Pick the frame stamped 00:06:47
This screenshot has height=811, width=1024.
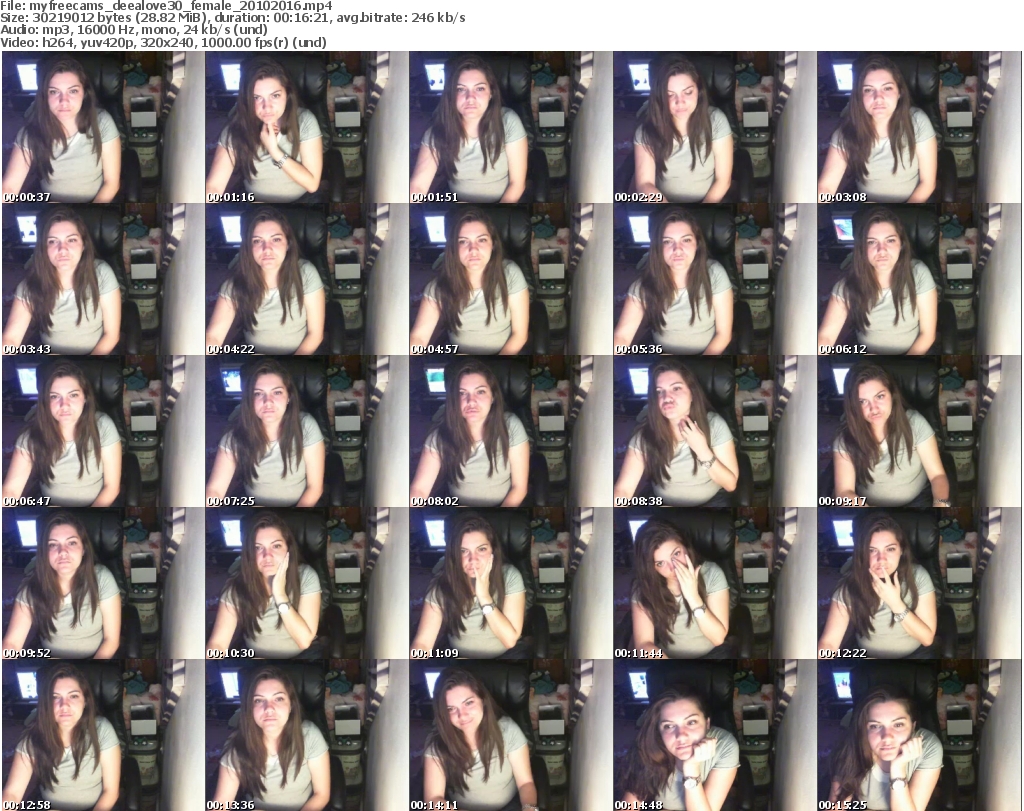pyautogui.click(x=103, y=432)
